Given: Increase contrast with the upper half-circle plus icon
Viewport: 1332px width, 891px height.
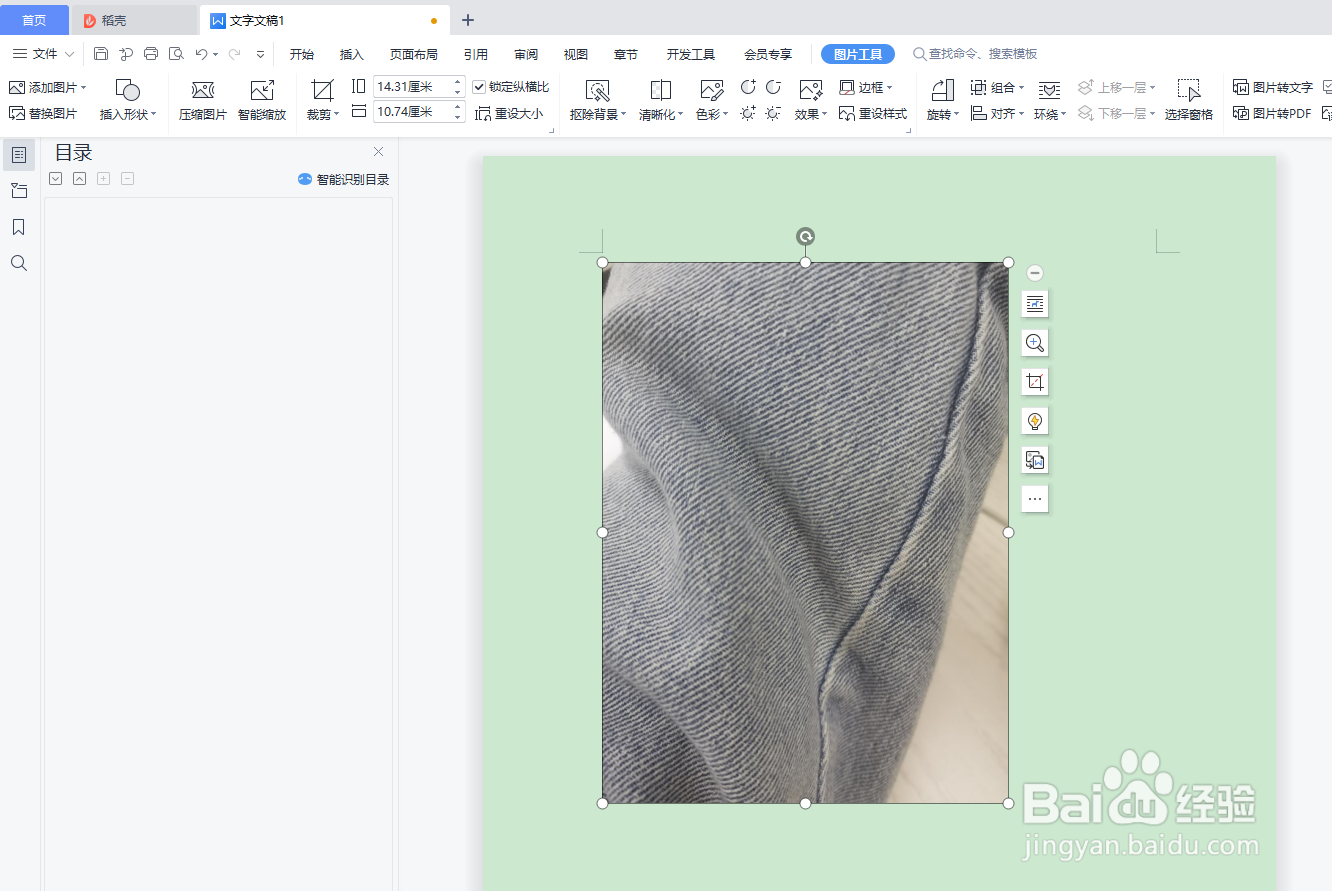Looking at the screenshot, I should coord(748,88).
